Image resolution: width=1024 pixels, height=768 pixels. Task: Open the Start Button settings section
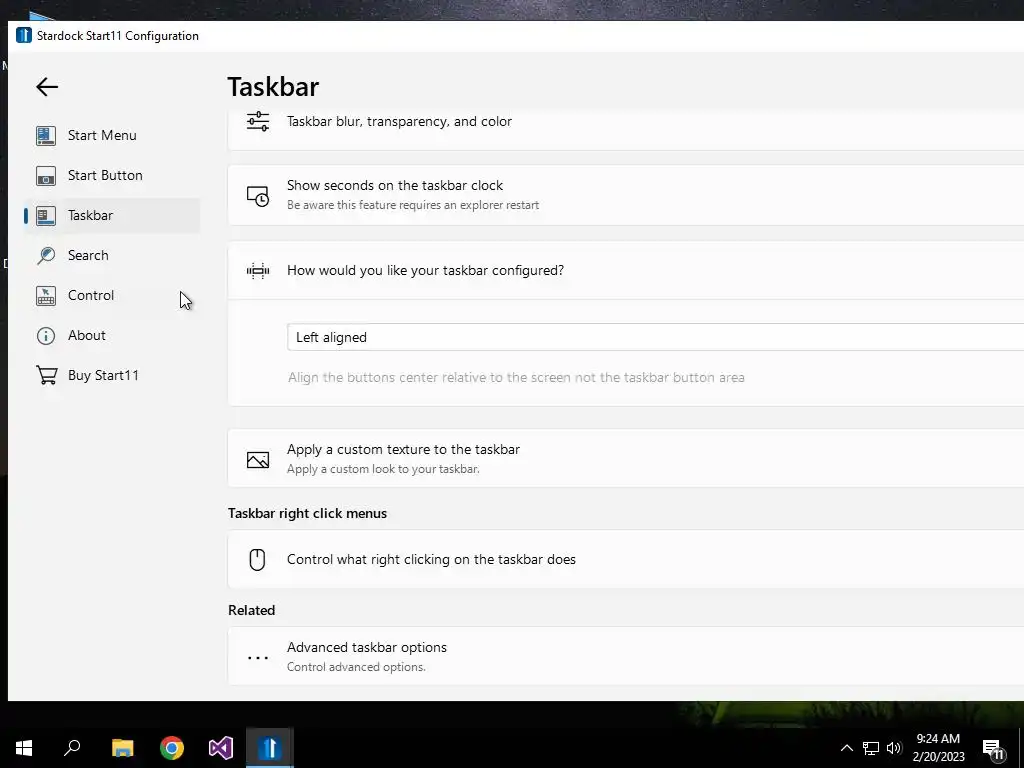[x=112, y=175]
